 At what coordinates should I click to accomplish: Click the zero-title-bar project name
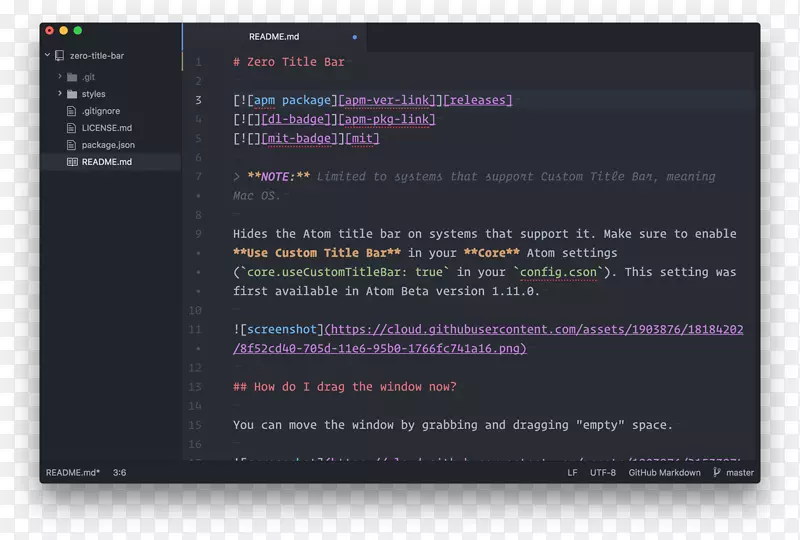point(96,56)
